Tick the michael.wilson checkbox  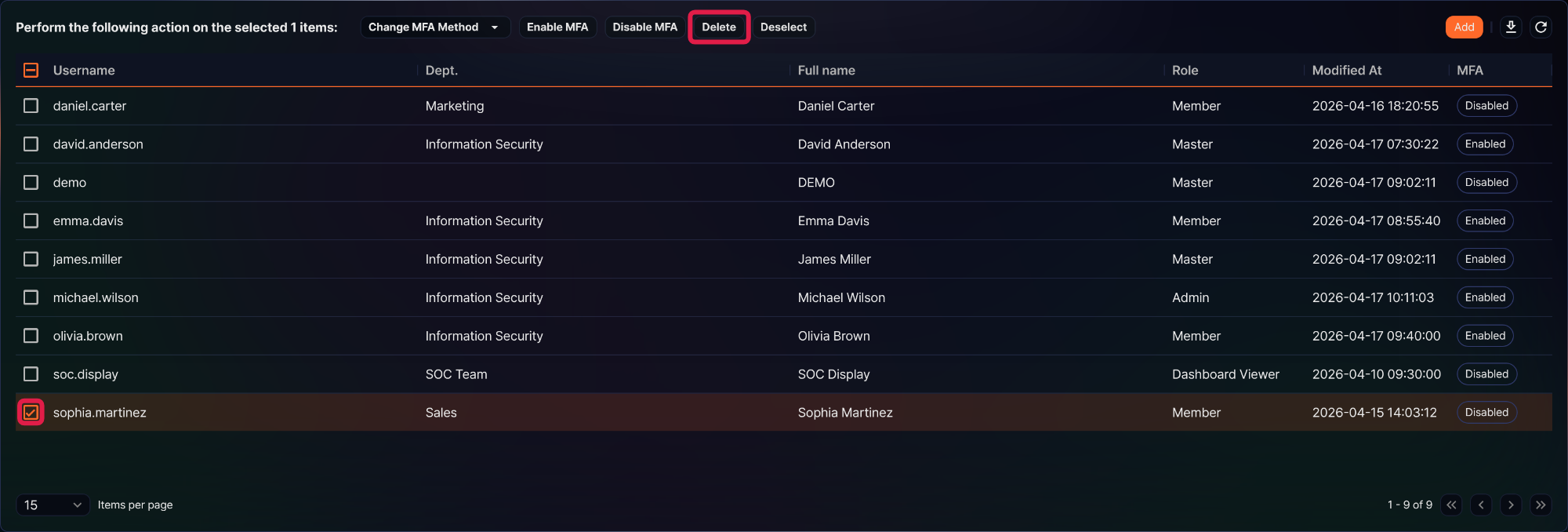[x=31, y=298]
